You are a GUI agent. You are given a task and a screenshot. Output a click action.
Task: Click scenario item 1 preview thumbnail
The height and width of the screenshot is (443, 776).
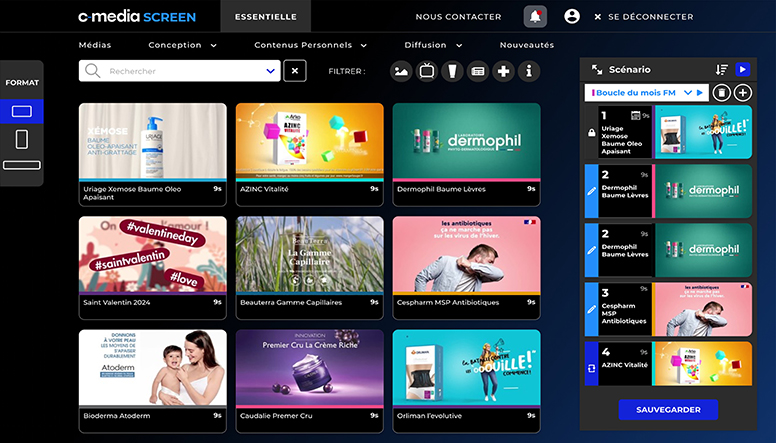[x=703, y=132]
